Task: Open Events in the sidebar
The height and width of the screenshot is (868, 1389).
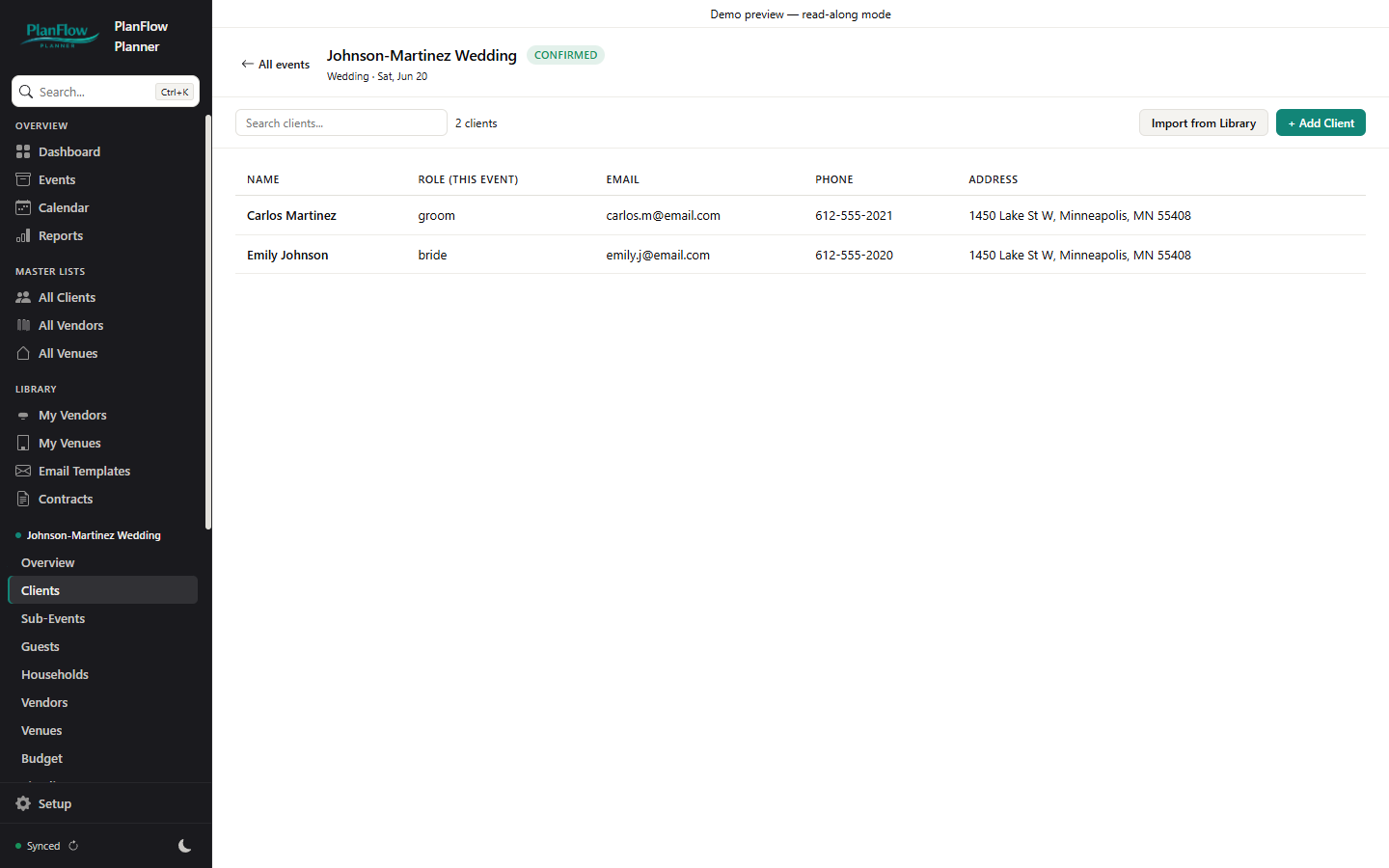Action: coord(102,179)
